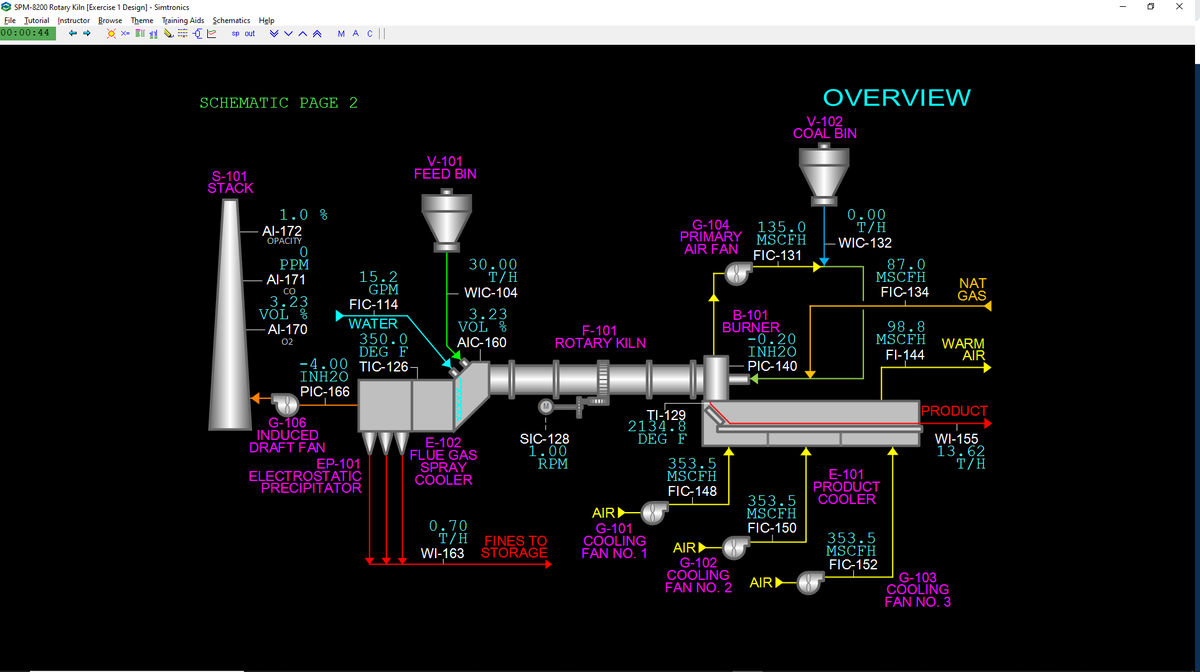Click the V-101 feed bin hopper
The width and height of the screenshot is (1200, 672).
click(445, 220)
